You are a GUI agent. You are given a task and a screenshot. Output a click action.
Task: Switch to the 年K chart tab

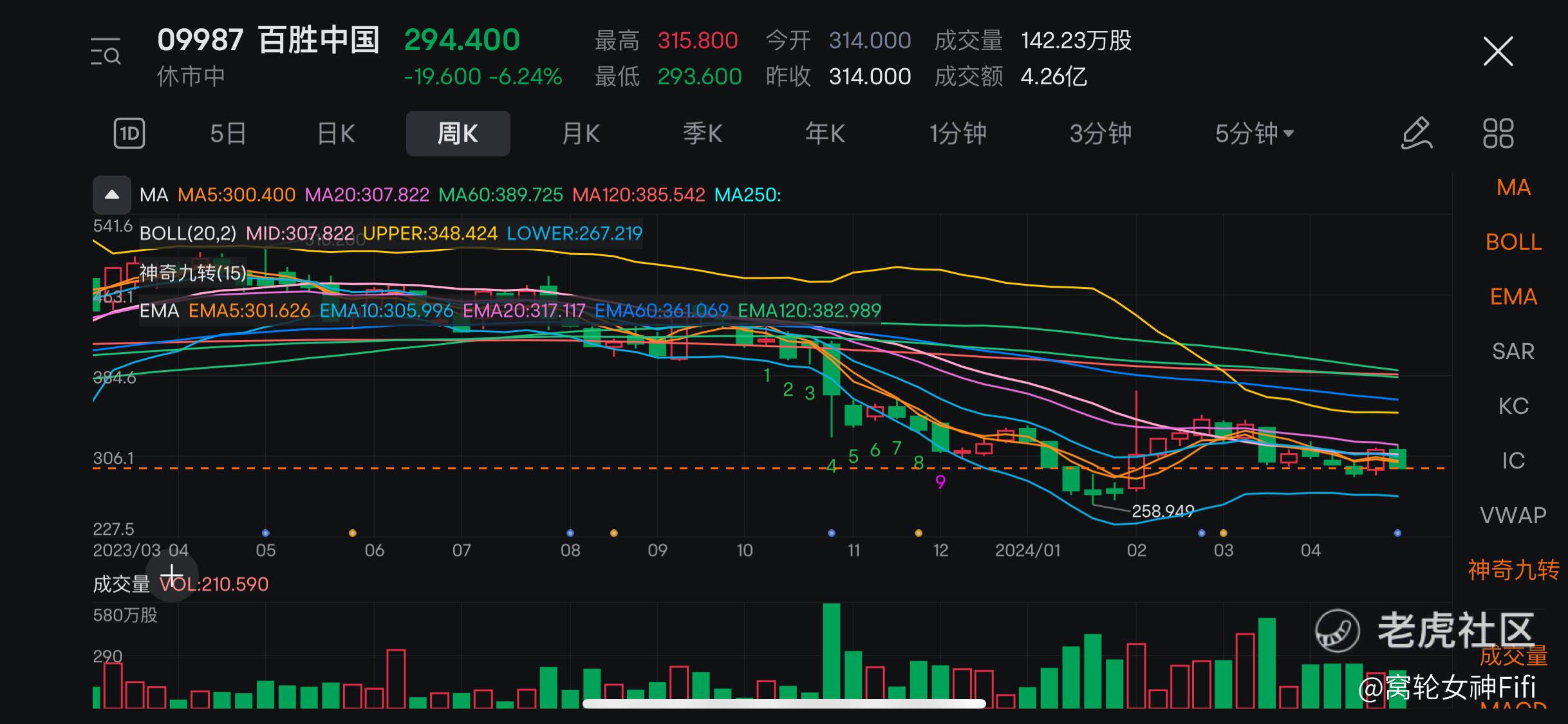coord(825,134)
